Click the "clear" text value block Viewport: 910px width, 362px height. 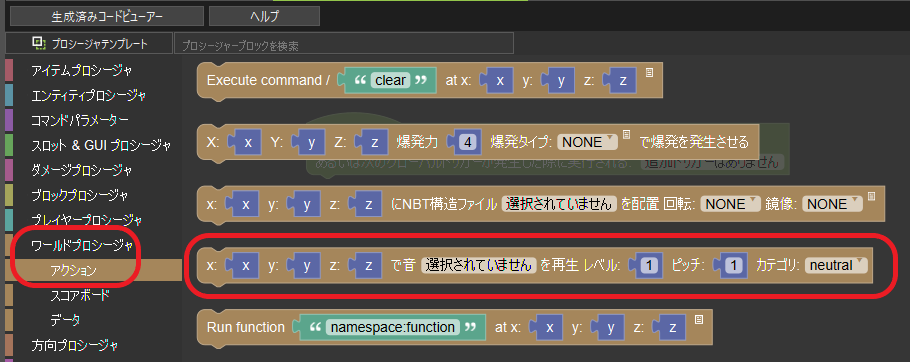(x=391, y=80)
